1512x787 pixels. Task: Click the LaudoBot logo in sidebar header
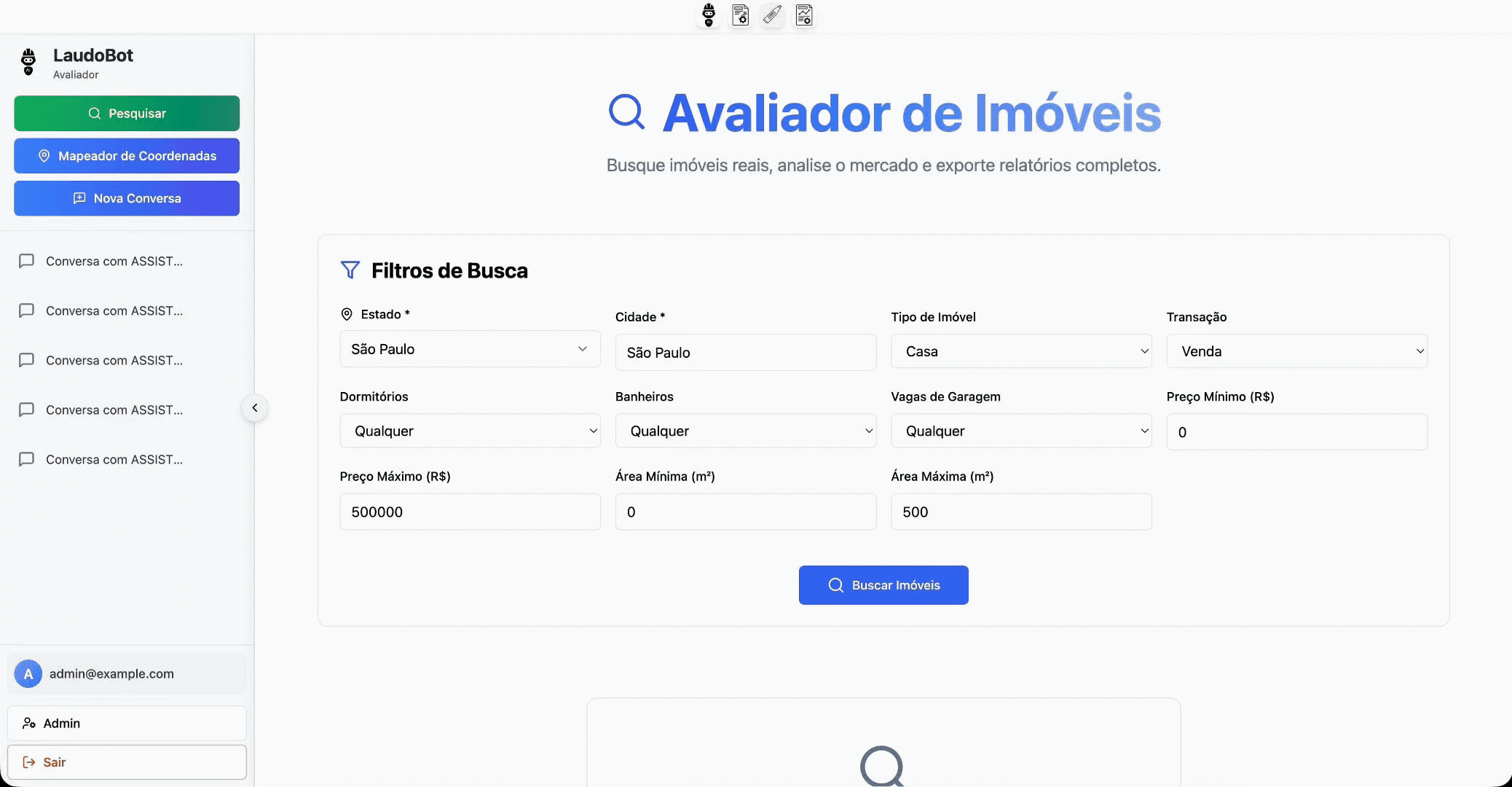tap(28, 63)
